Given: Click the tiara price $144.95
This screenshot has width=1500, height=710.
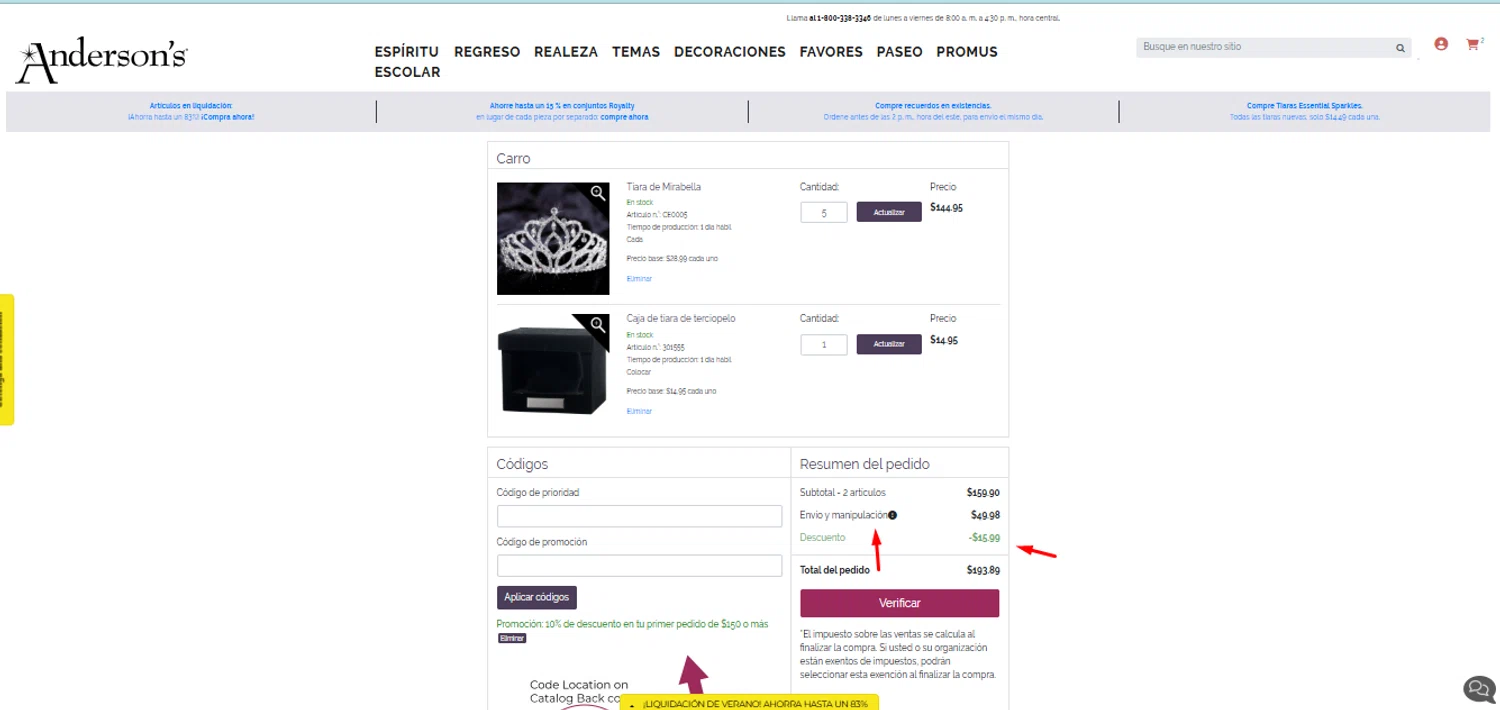Looking at the screenshot, I should coord(946,208).
